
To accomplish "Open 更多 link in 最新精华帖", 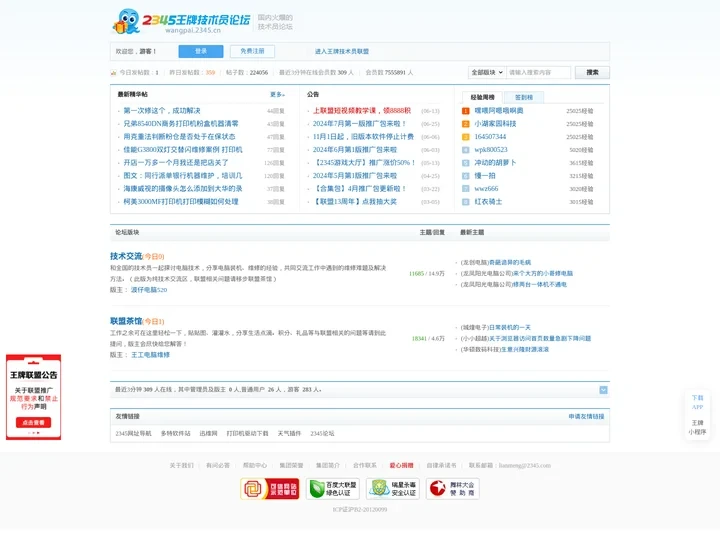I will (x=277, y=94).
